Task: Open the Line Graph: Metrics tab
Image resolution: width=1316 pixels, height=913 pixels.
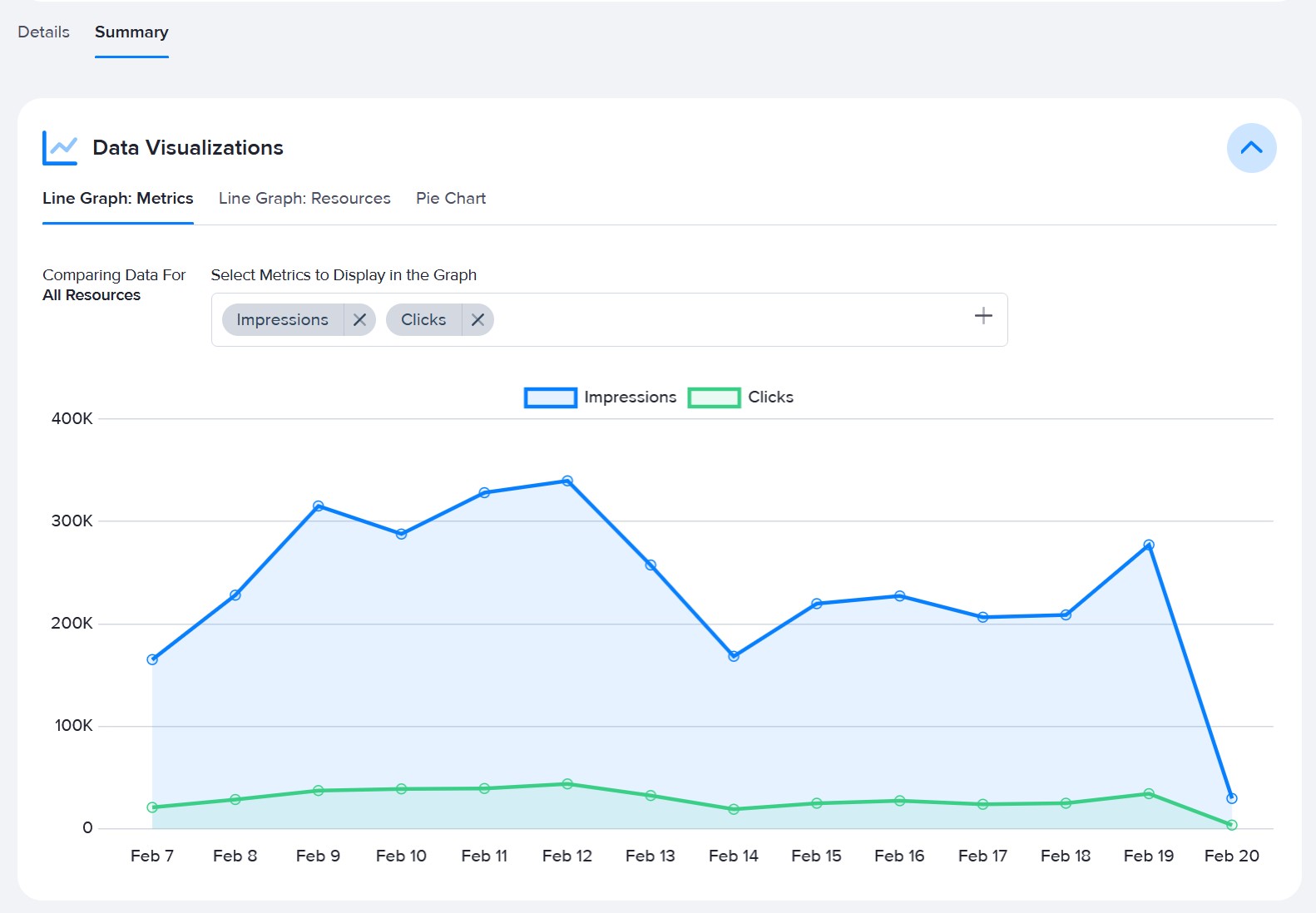Action: 117,198
